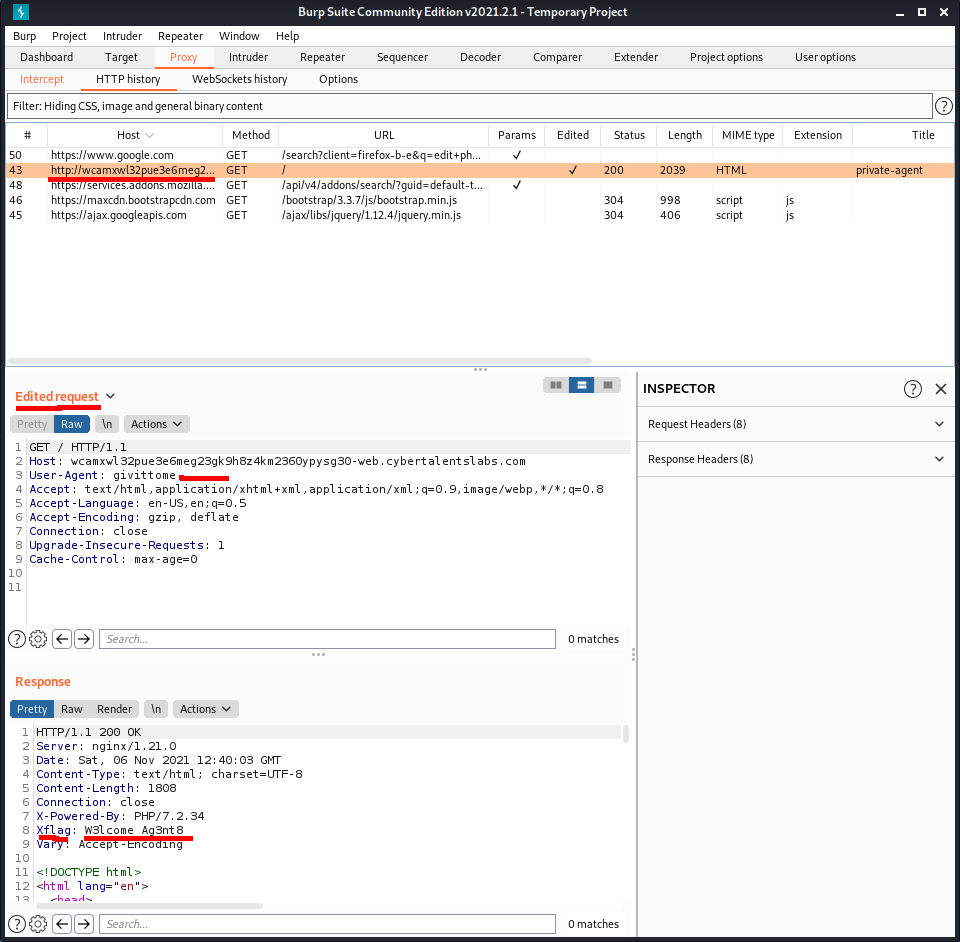Open proxy Options sub-tab
The width and height of the screenshot is (960, 942).
point(338,79)
